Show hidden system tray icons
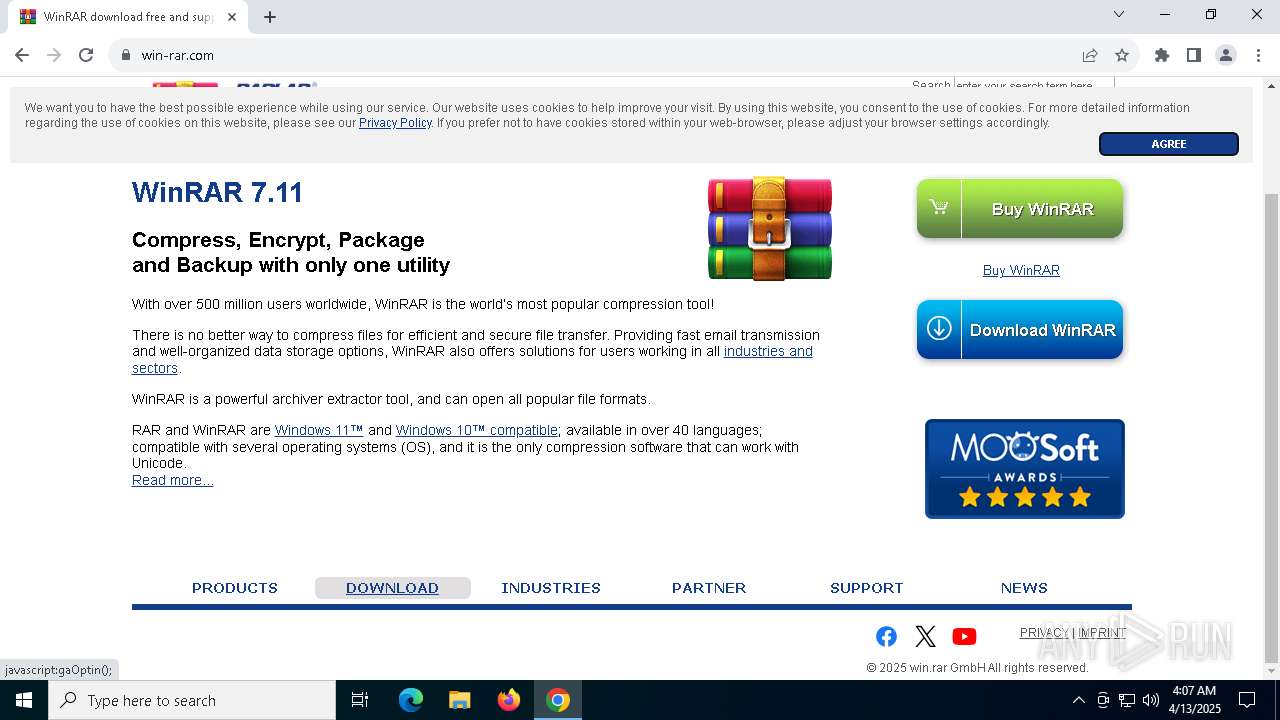1280x720 pixels. point(1078,700)
